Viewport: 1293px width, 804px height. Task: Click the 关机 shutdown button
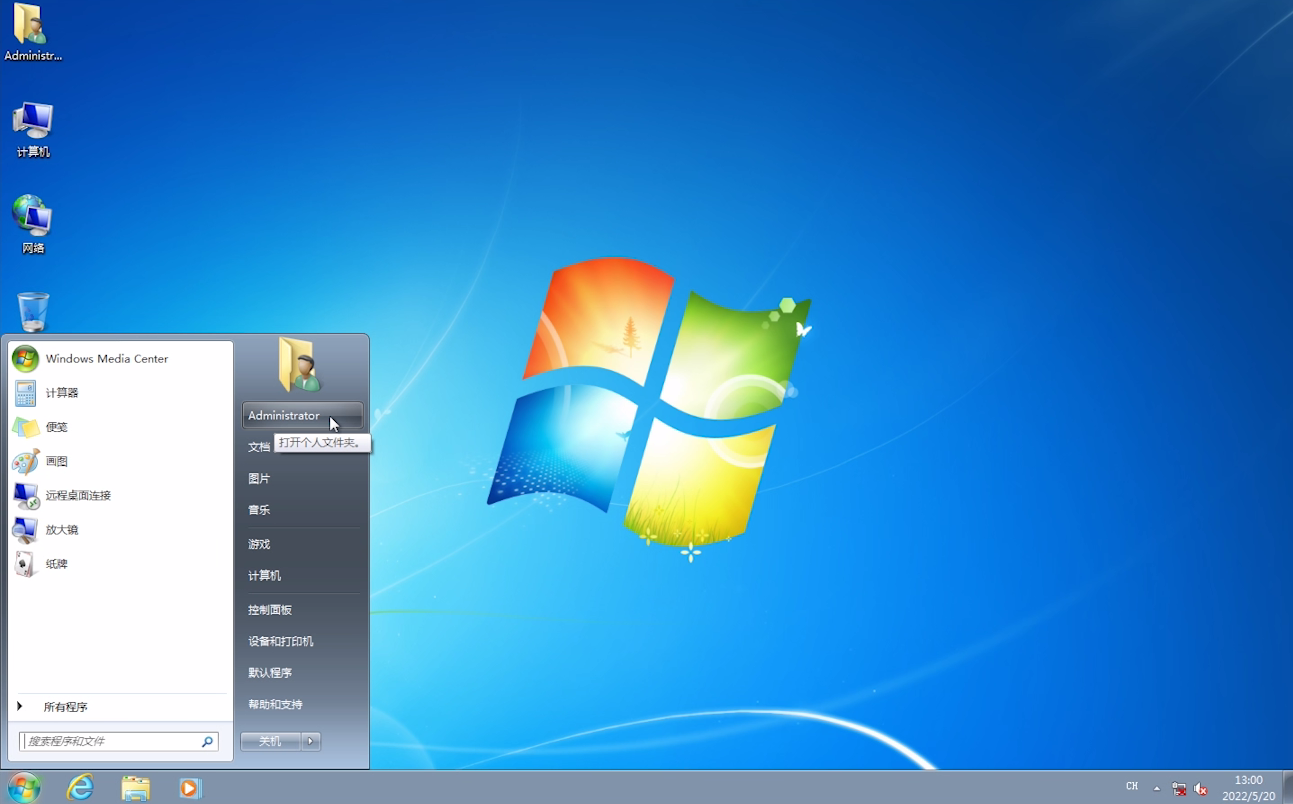click(271, 741)
